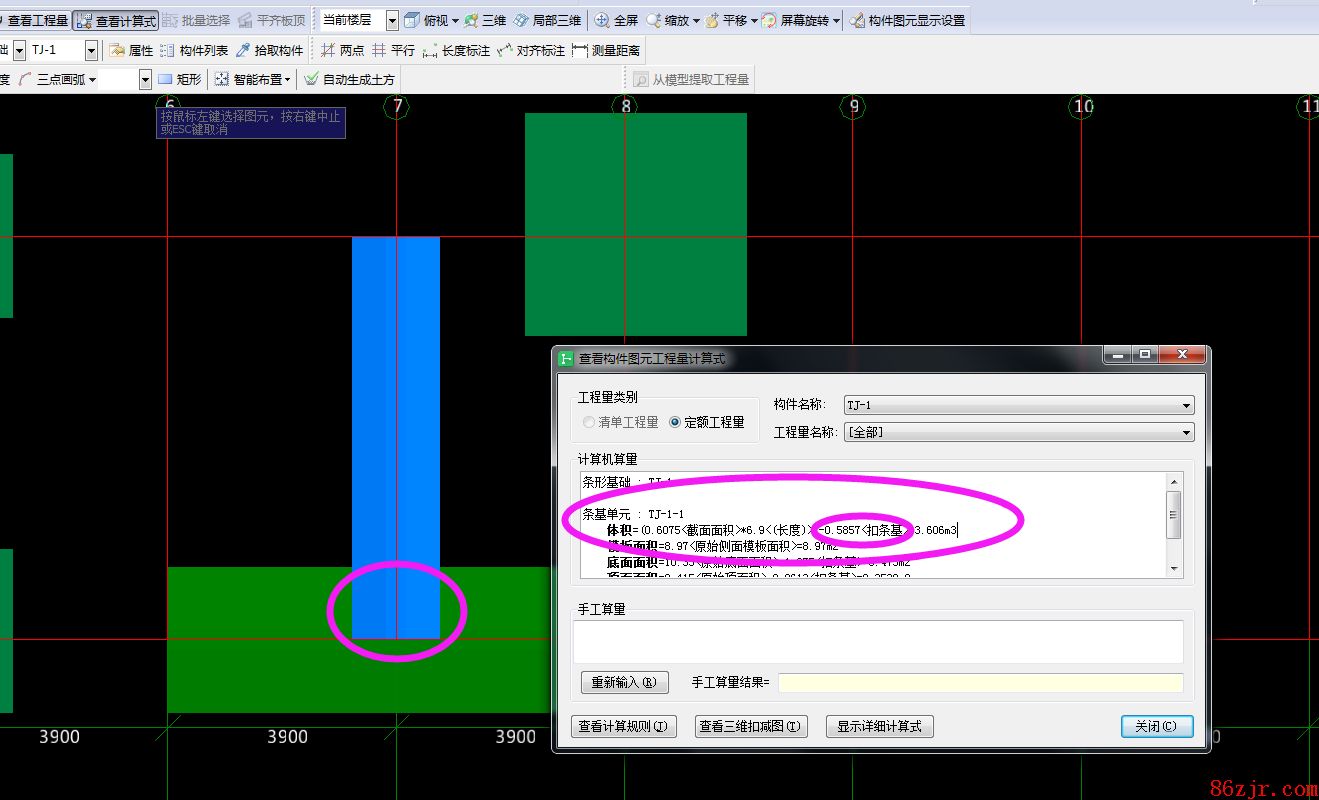The height and width of the screenshot is (800, 1319).
Task: Open 三维 3D view
Action: click(x=485, y=20)
